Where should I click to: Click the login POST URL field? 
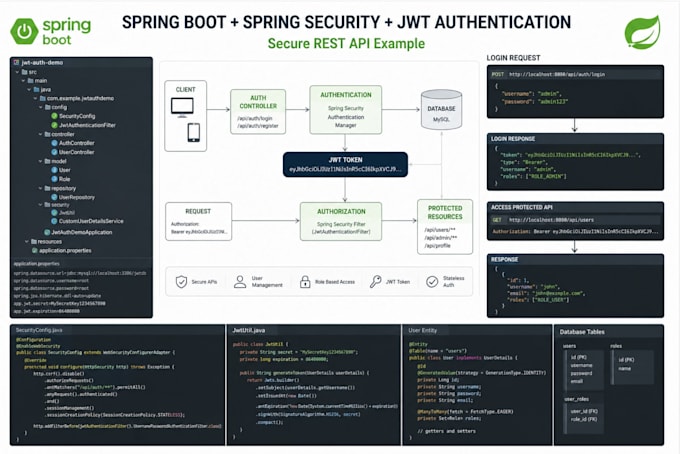[x=575, y=74]
